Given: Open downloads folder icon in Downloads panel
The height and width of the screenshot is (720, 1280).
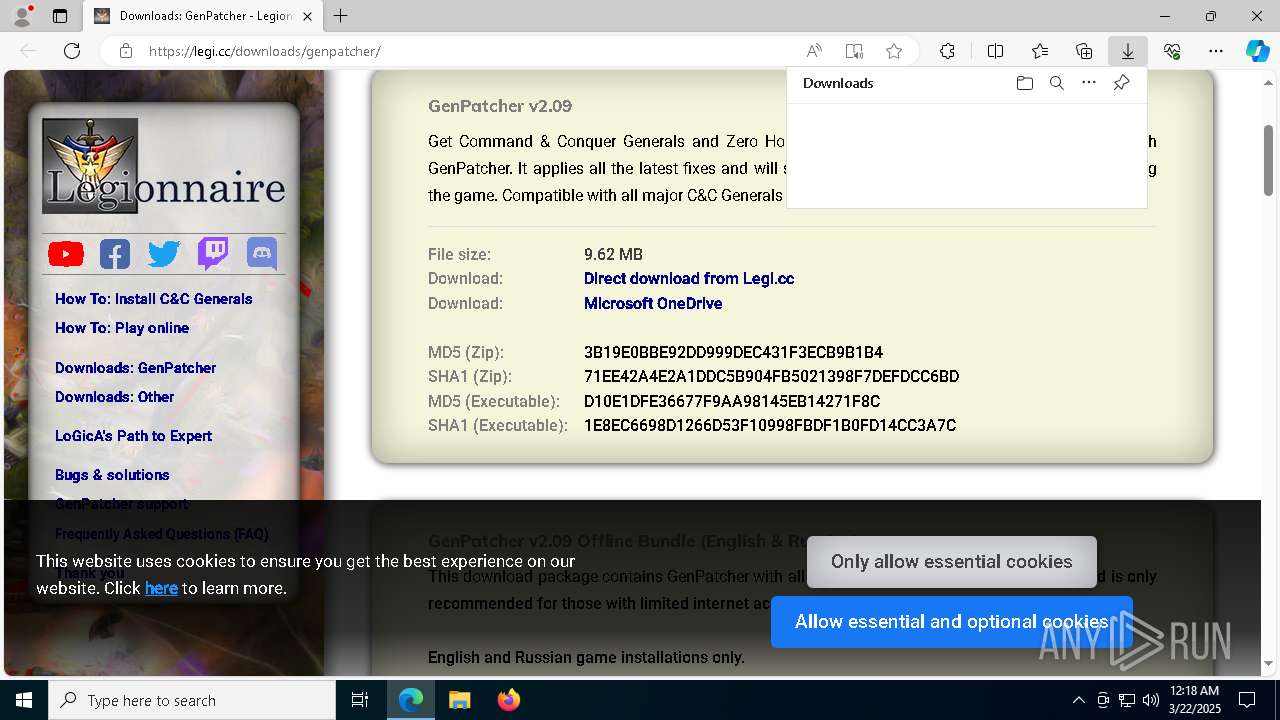Looking at the screenshot, I should 1024,83.
